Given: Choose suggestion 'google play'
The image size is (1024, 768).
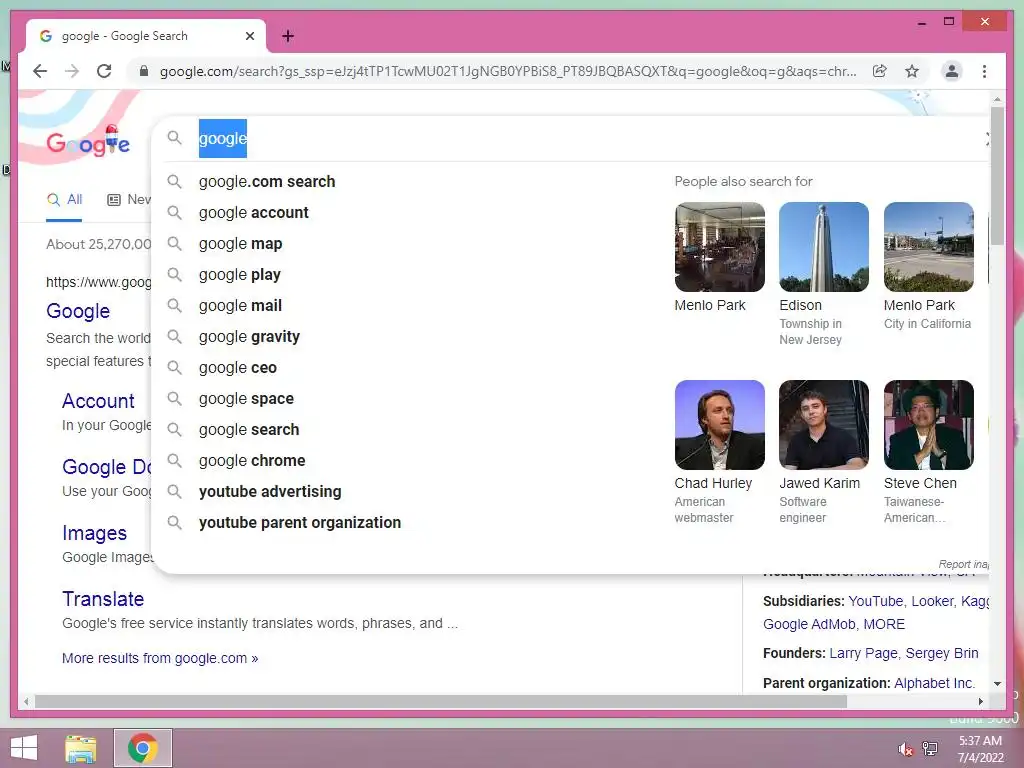Looking at the screenshot, I should tap(240, 274).
